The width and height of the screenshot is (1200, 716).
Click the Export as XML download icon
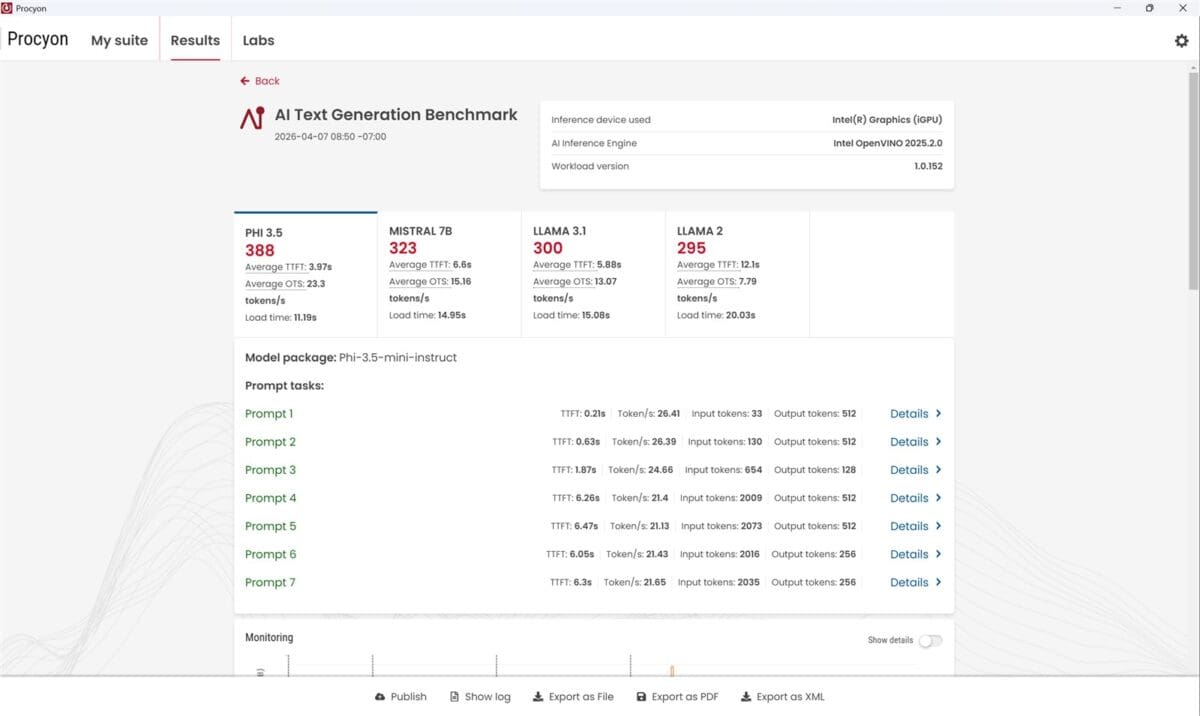tap(746, 697)
